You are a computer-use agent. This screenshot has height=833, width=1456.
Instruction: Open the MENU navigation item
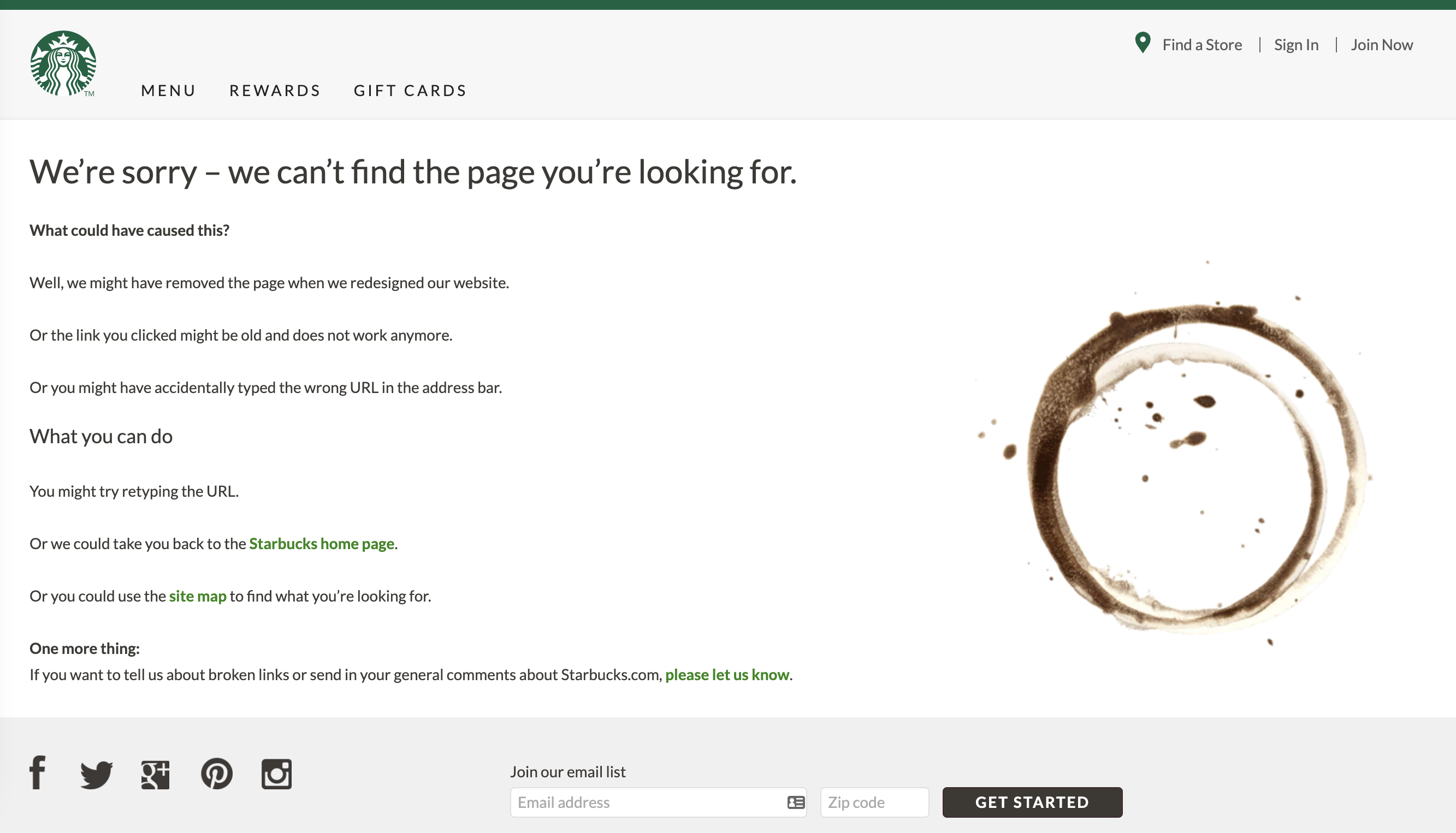[x=168, y=91]
